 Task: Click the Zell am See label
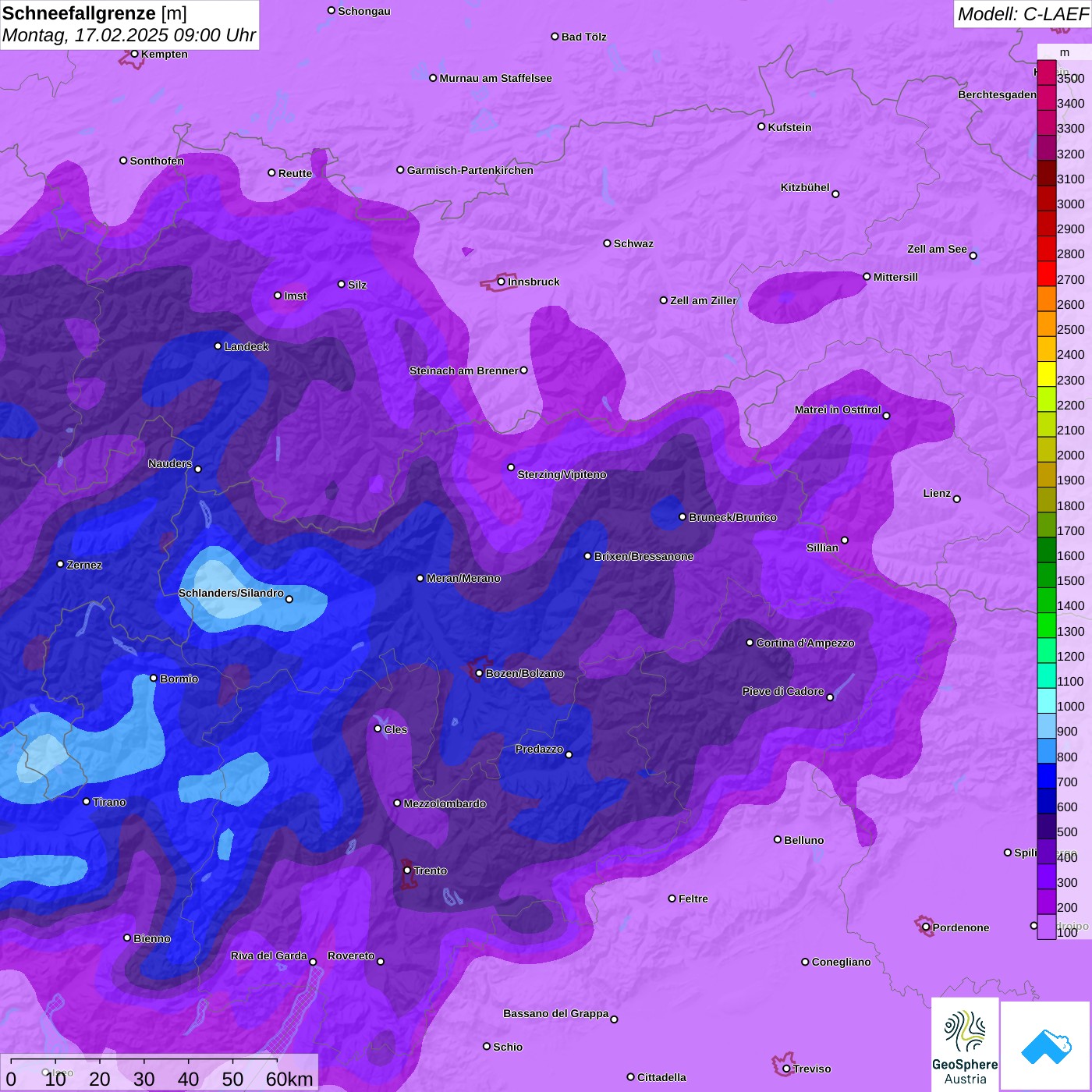pyautogui.click(x=937, y=249)
